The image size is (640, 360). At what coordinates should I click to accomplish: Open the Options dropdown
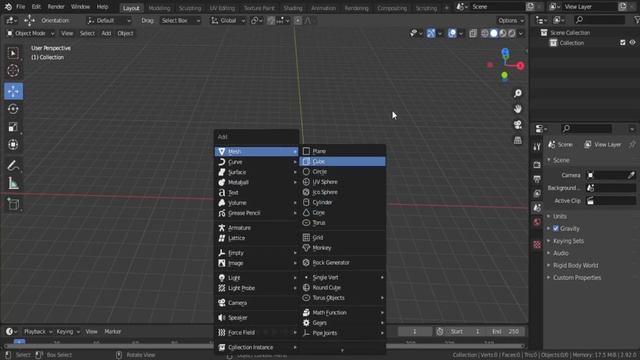510,20
